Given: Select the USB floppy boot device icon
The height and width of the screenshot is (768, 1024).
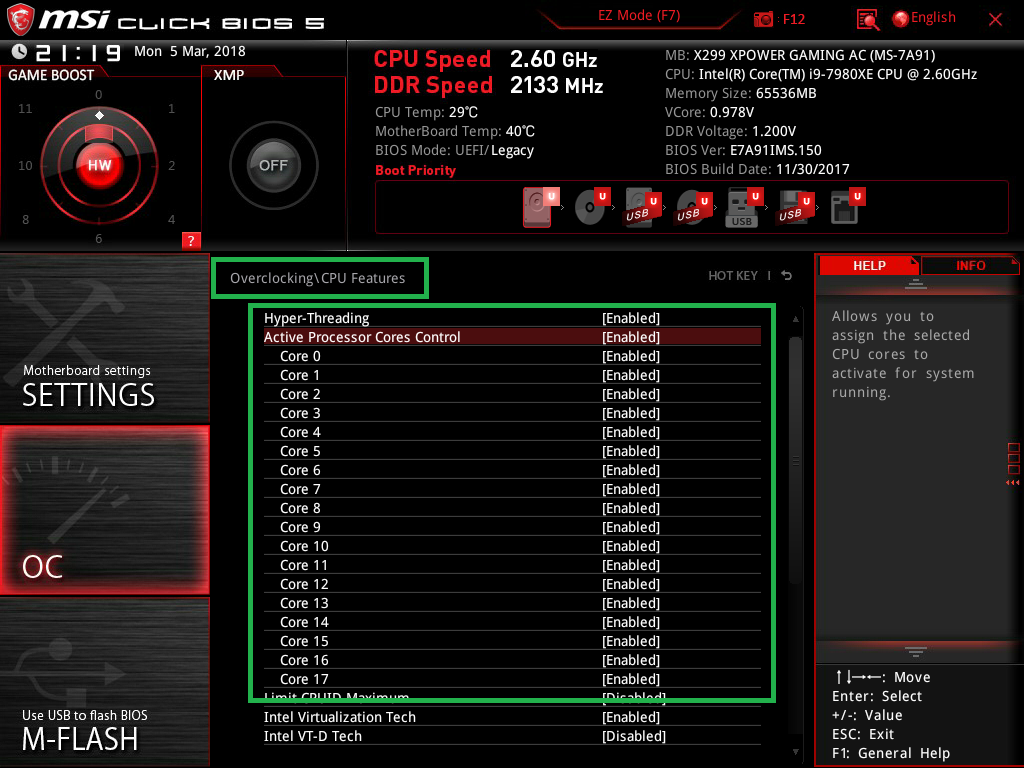Looking at the screenshot, I should pos(795,208).
